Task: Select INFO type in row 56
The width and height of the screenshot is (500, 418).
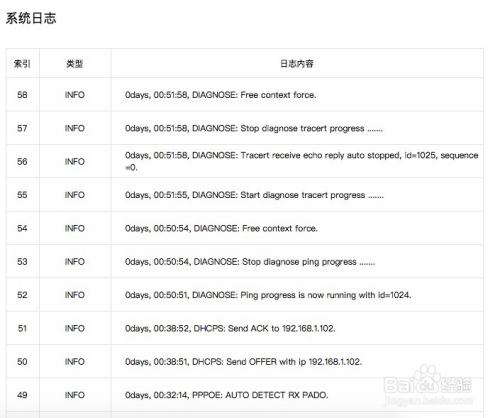Action: click(x=75, y=161)
